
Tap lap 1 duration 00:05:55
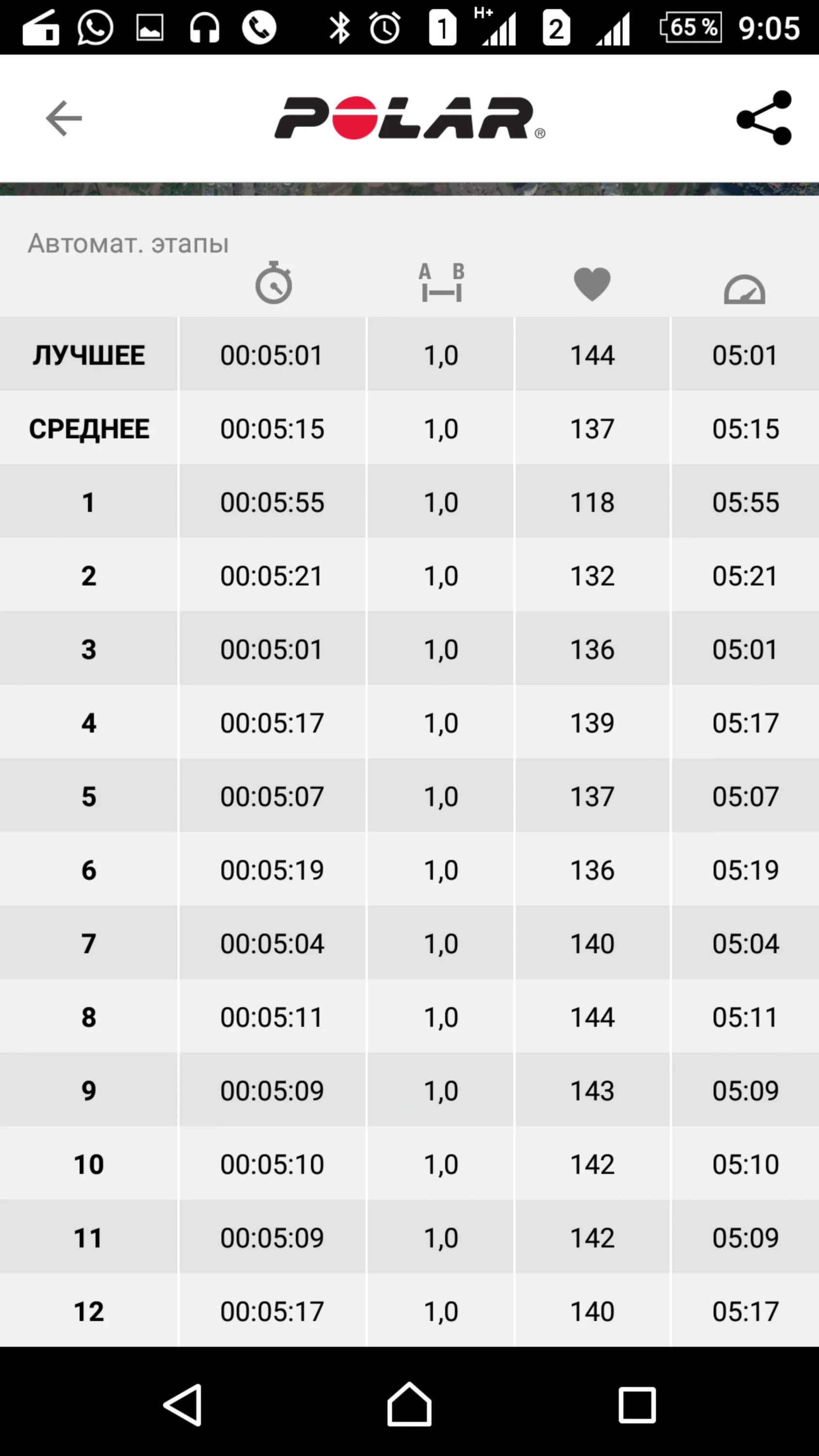272,502
